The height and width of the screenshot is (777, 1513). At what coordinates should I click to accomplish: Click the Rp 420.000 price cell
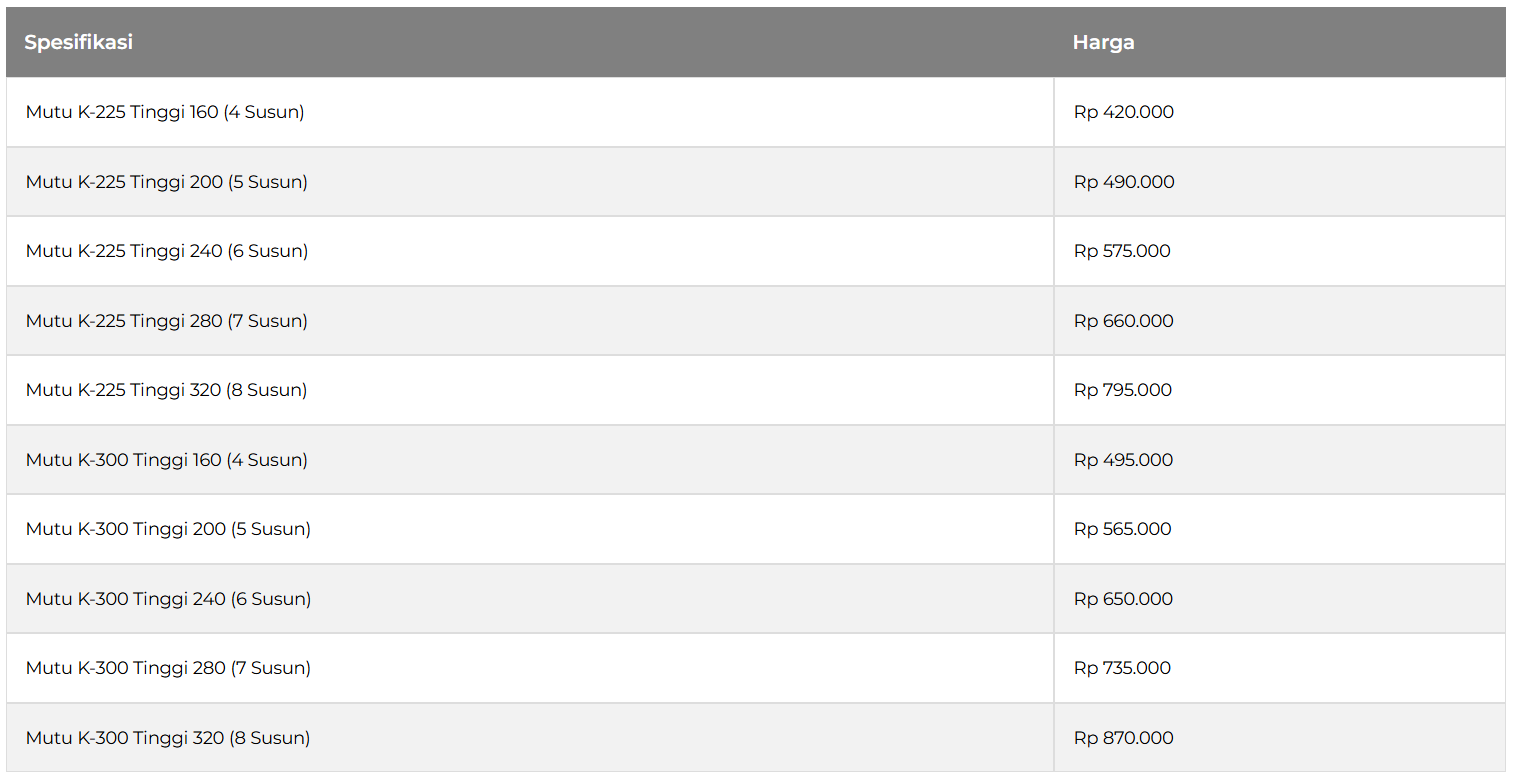(x=1280, y=112)
